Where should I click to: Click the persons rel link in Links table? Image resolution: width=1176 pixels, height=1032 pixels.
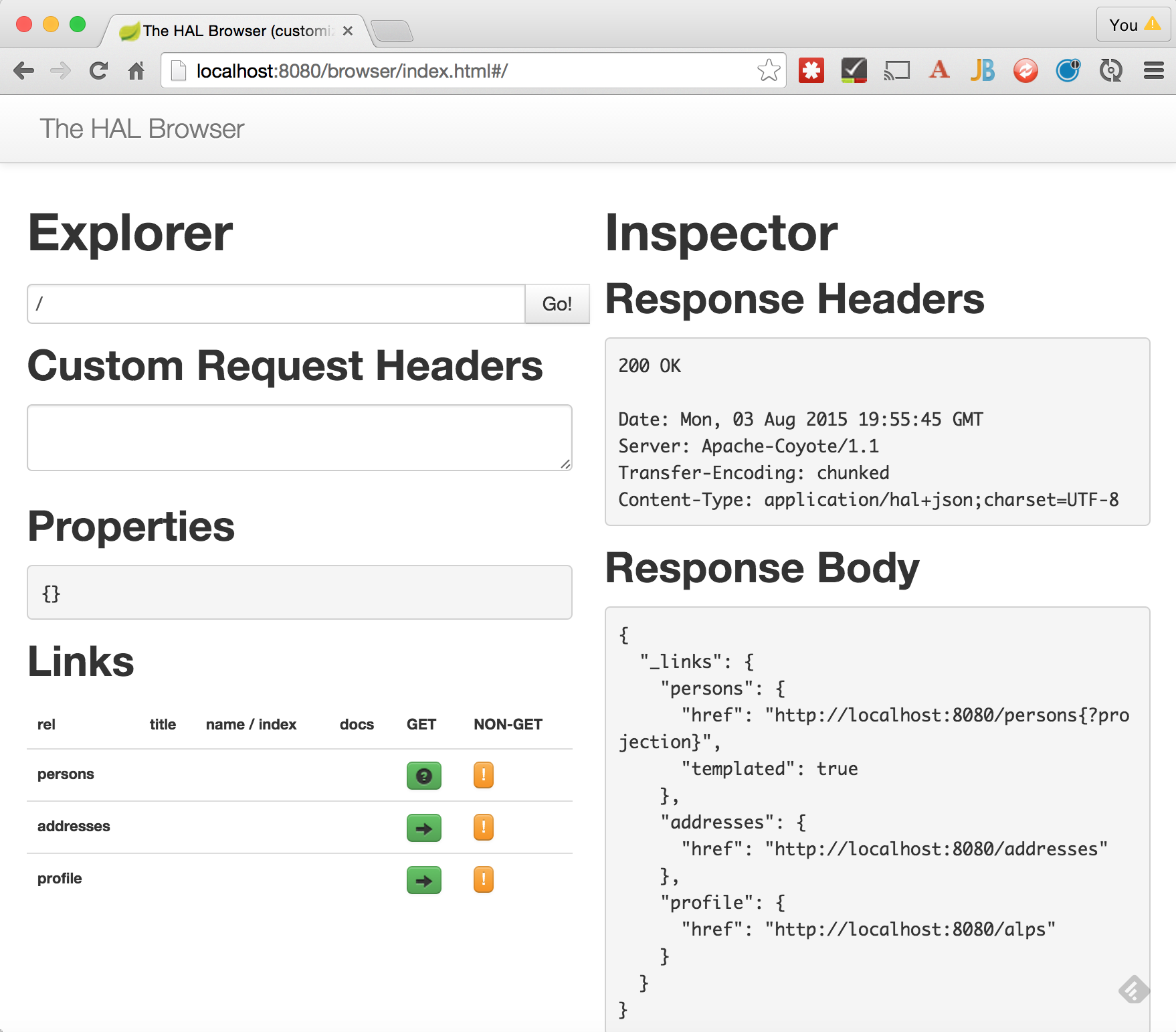point(65,774)
